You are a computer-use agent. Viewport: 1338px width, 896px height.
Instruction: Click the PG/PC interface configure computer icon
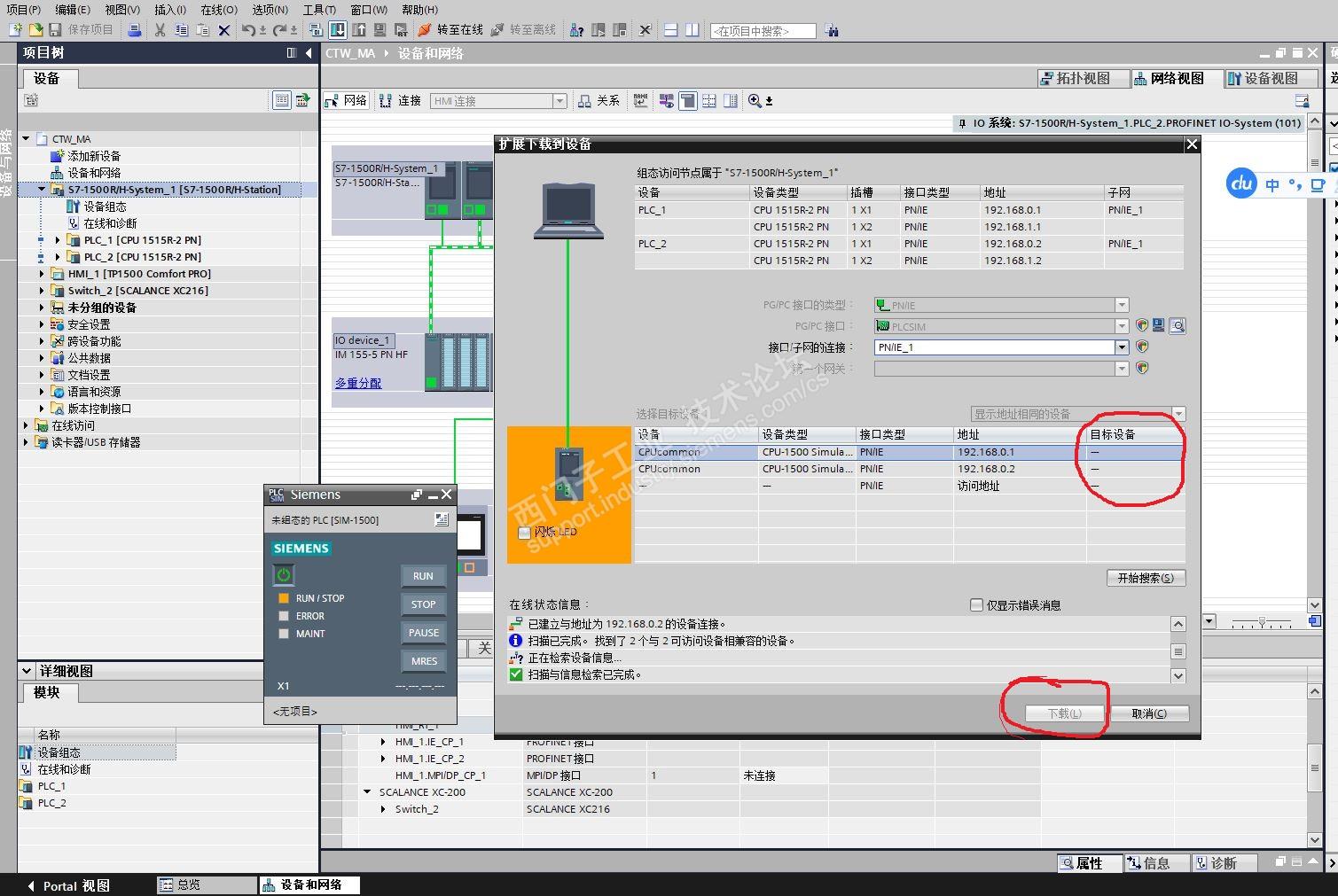pos(1159,326)
